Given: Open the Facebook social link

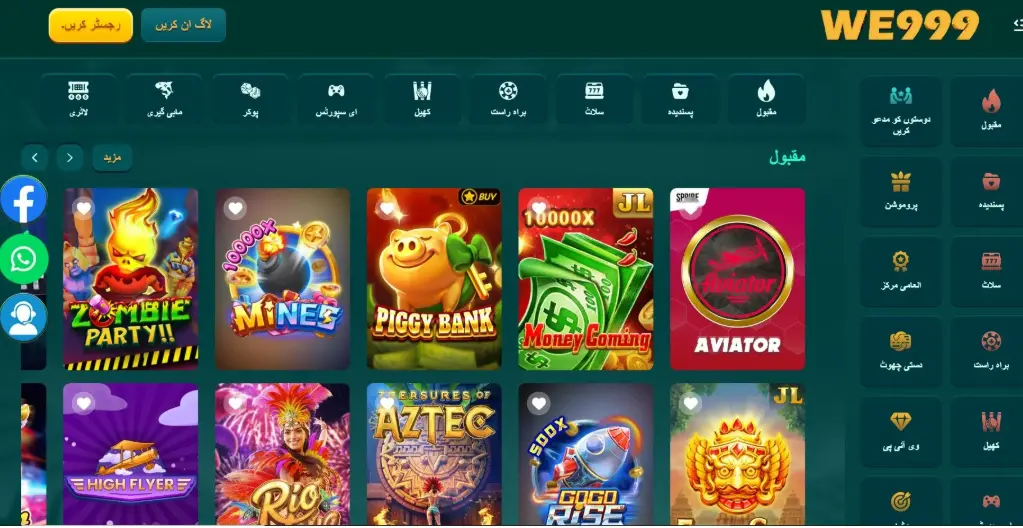Looking at the screenshot, I should [x=23, y=200].
